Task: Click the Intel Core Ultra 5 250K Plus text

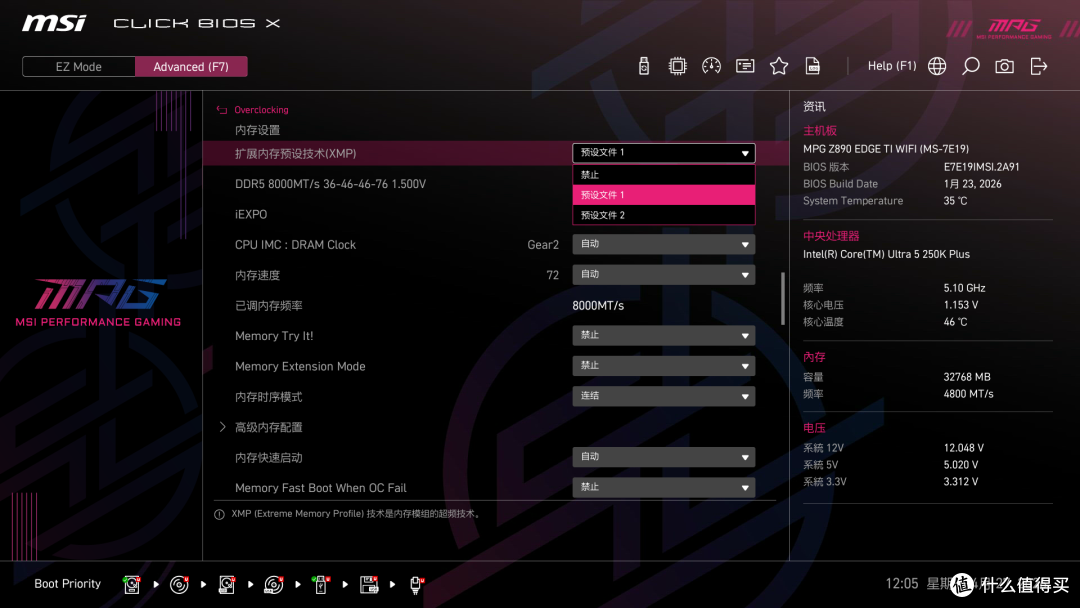Action: [886, 254]
